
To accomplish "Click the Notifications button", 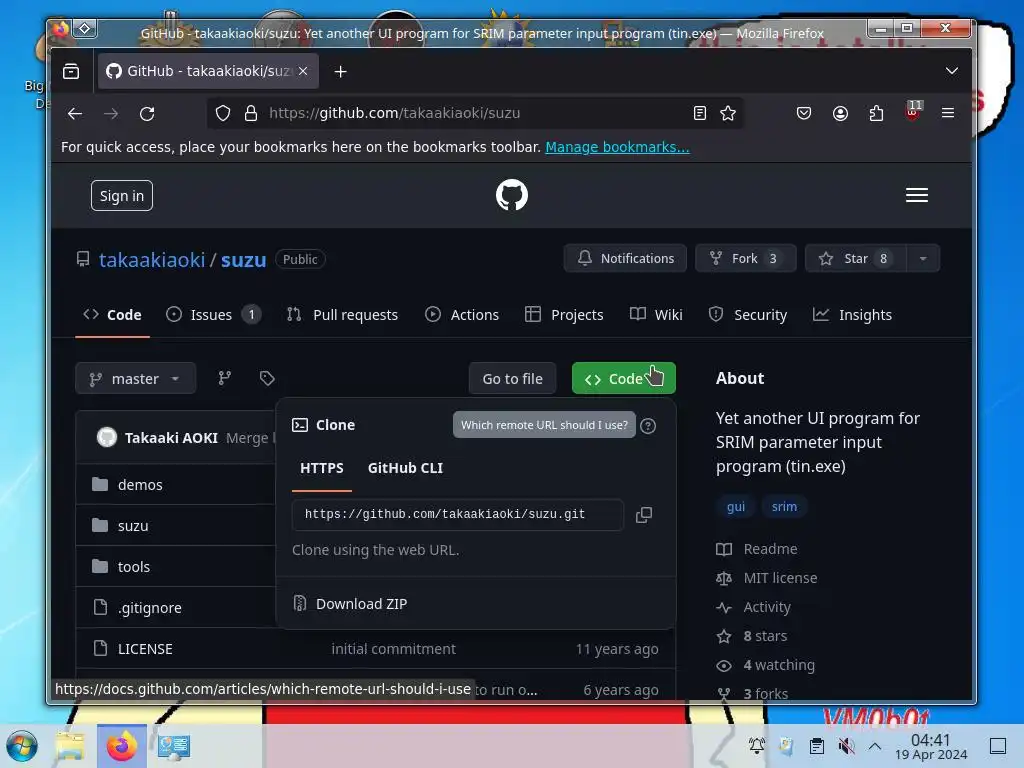I will 626,259.
